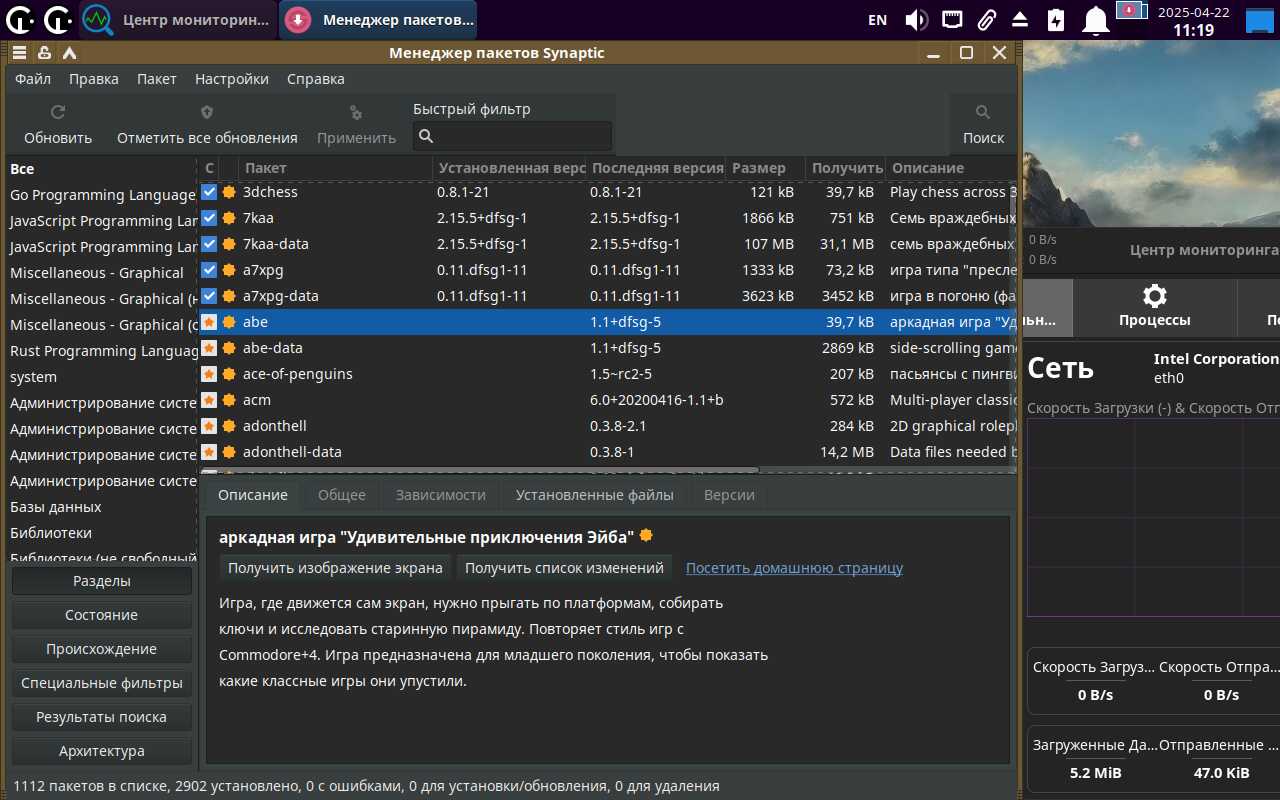1280x800 pixels.
Task: Toggle the status checkbox for package 3dchess
Action: pos(209,192)
